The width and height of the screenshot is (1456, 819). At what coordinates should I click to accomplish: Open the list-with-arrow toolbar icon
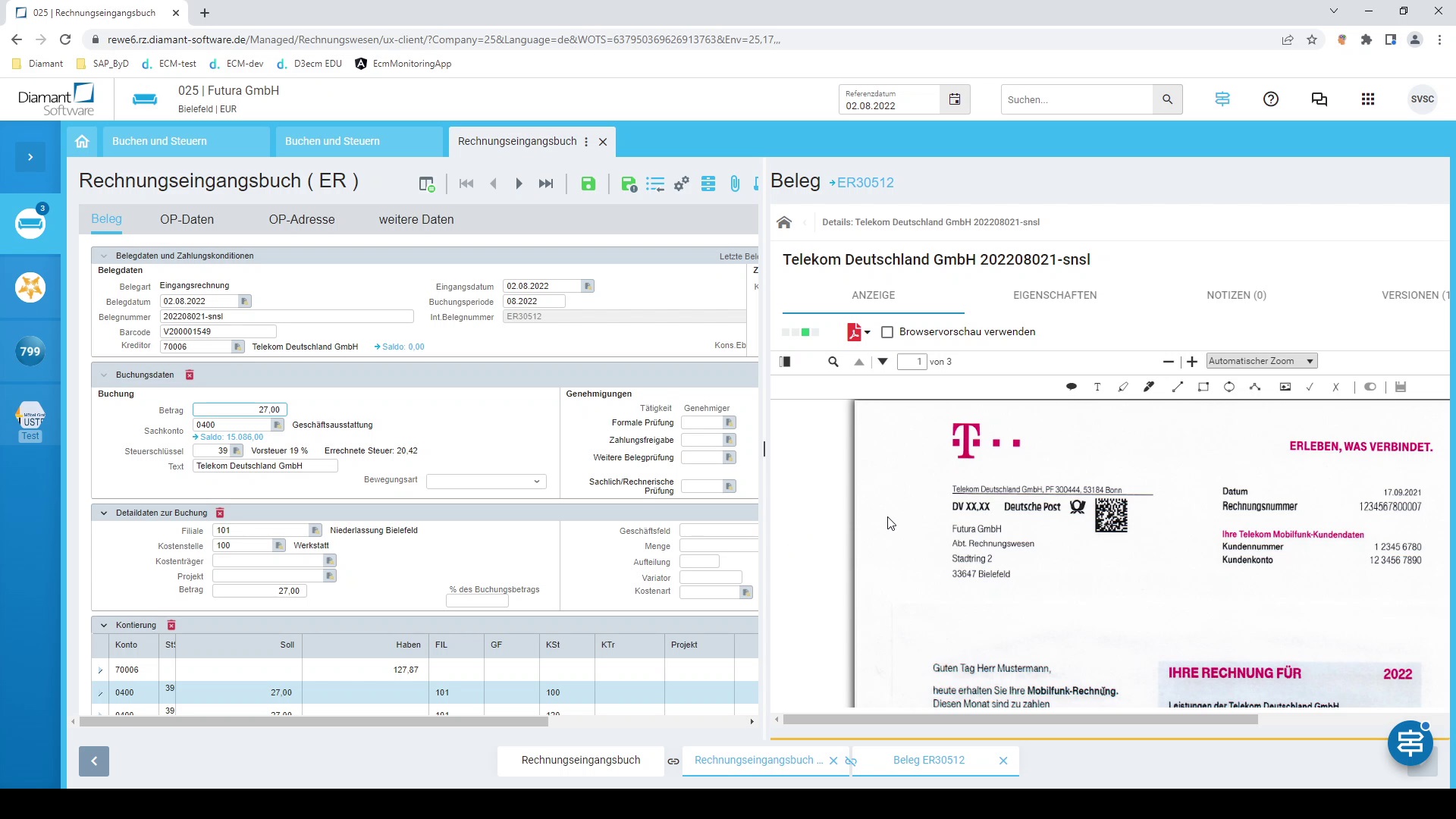click(x=655, y=184)
